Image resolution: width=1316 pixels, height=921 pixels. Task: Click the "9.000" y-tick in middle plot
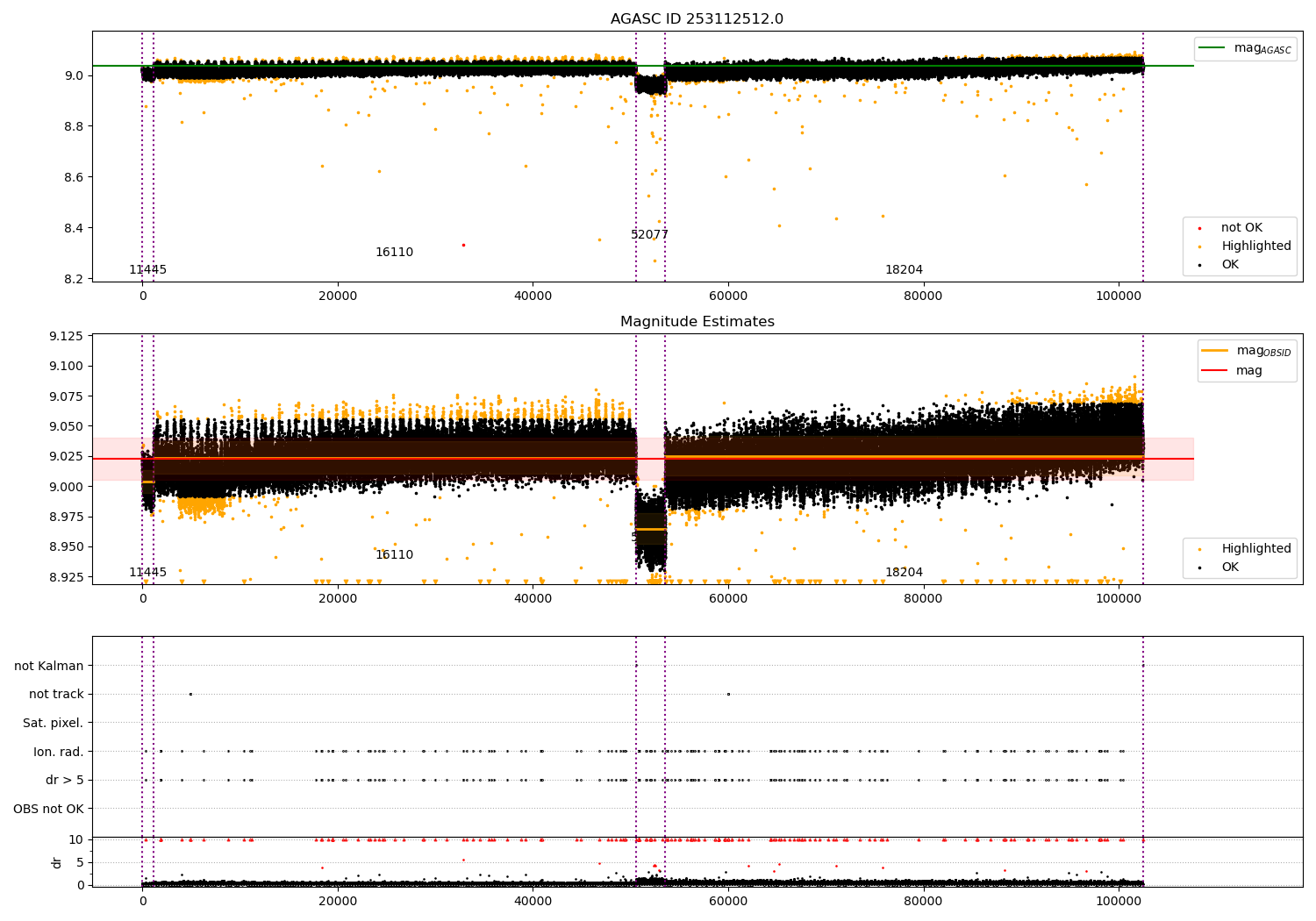[68, 487]
